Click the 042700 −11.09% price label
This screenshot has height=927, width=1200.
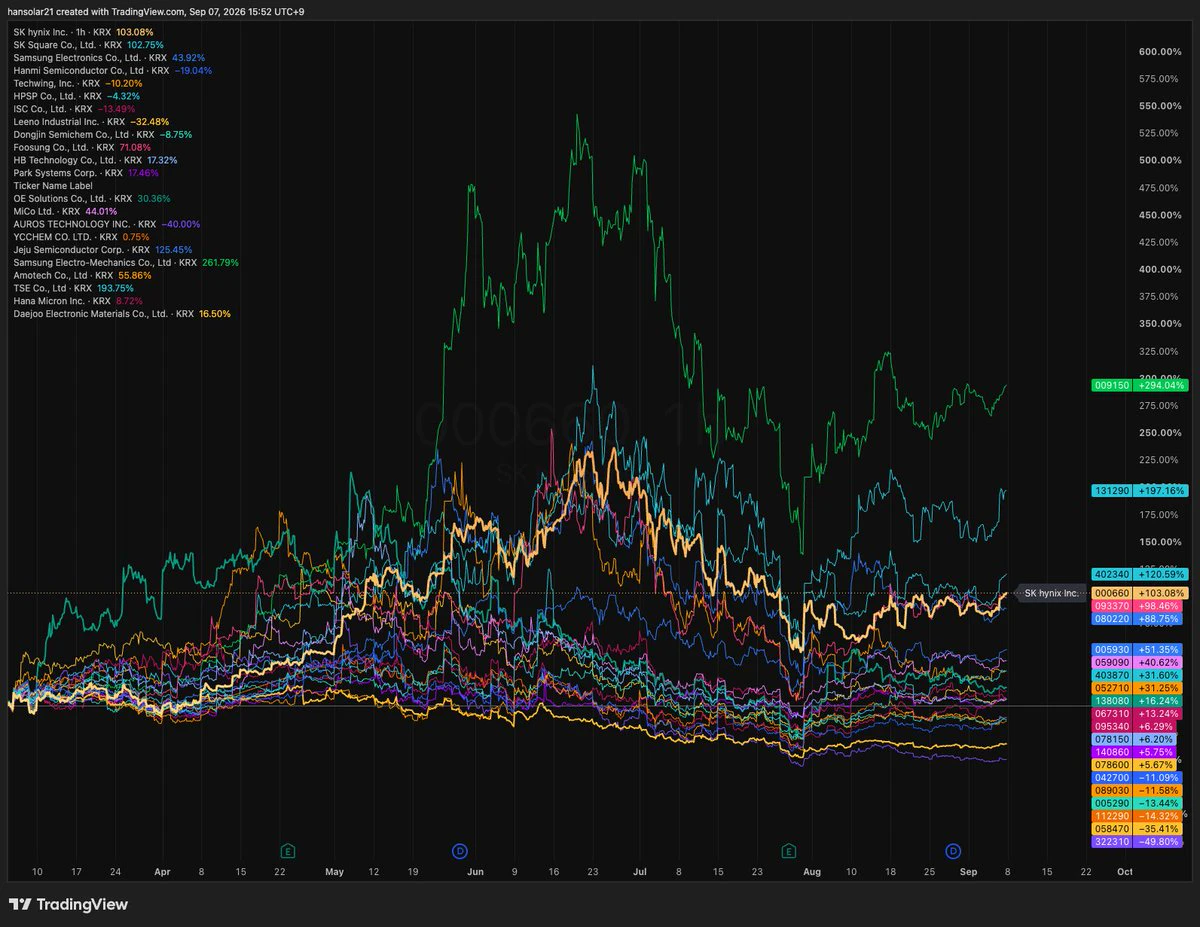click(x=1139, y=778)
